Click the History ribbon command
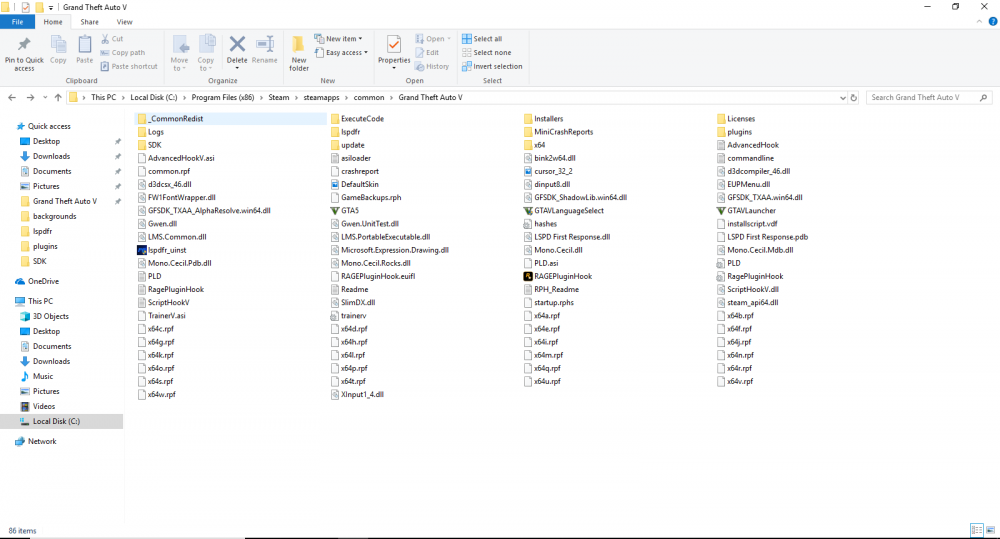Viewport: 1000px width, 539px height. pos(432,66)
